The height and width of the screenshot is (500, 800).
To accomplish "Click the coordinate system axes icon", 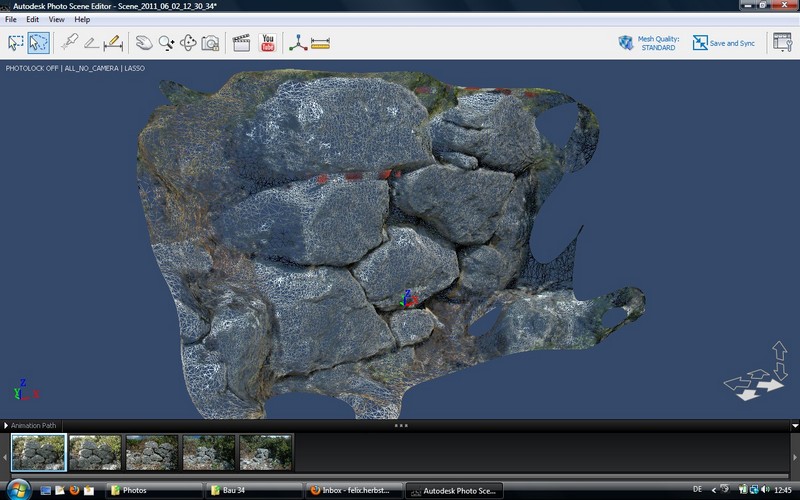I will pos(297,43).
